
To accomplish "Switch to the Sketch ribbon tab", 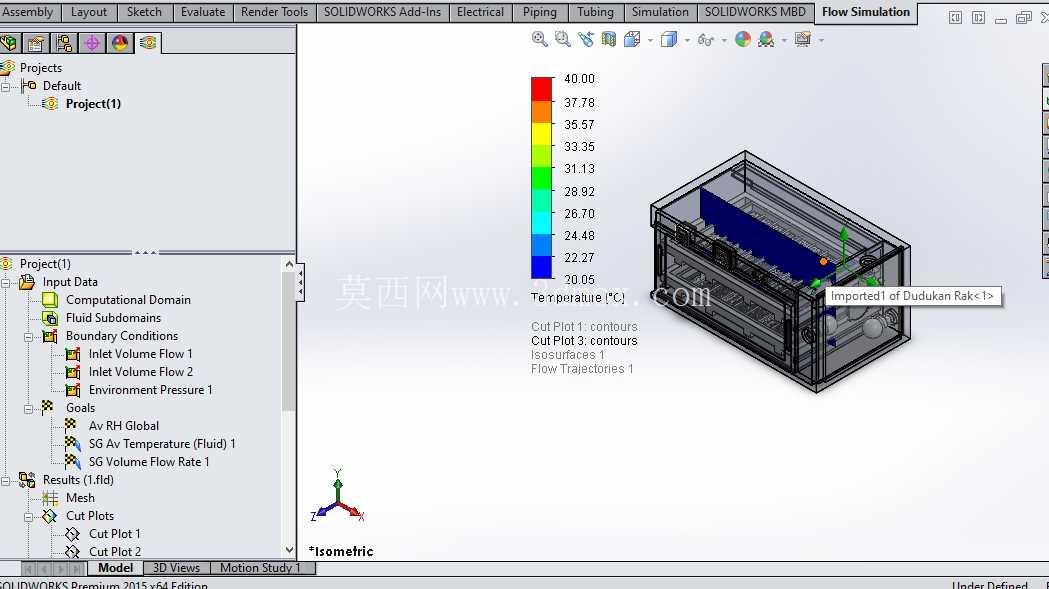I will coord(145,12).
